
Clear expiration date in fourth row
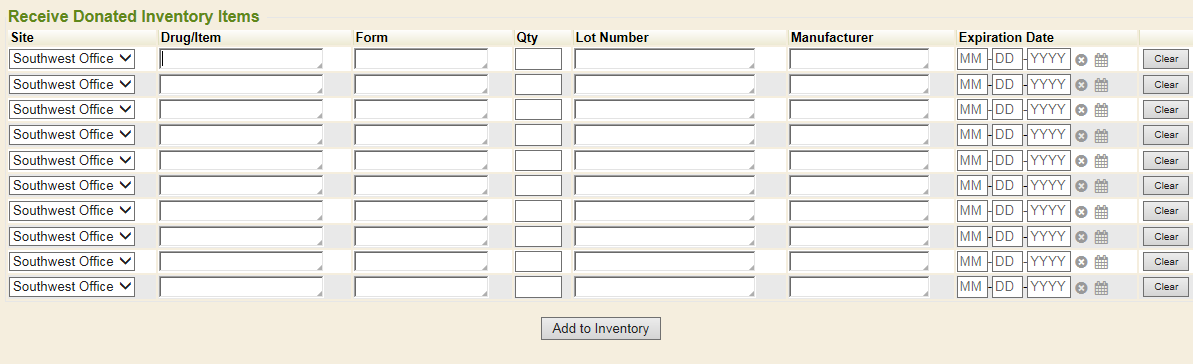[x=1081, y=136]
